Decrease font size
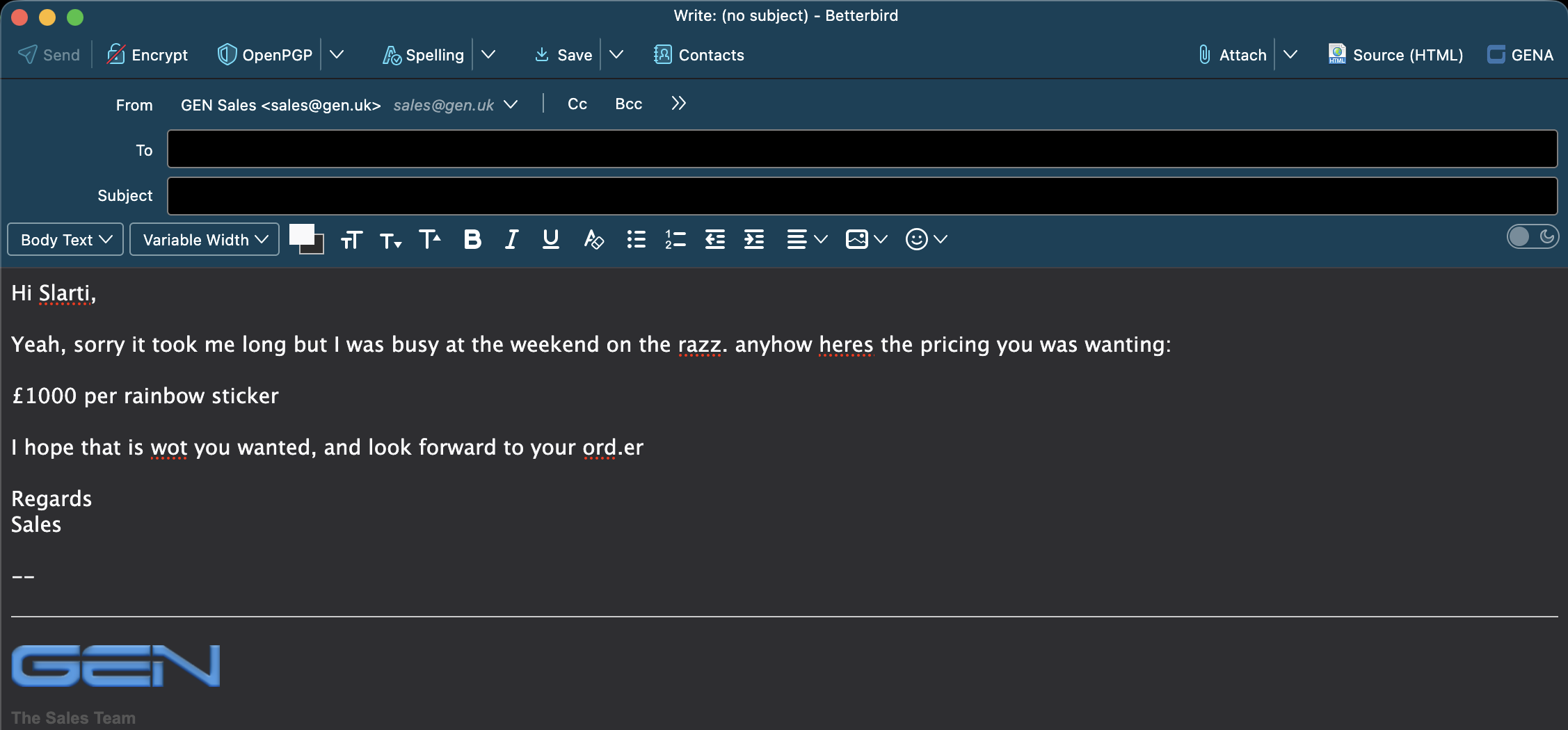The width and height of the screenshot is (1568, 730). (x=391, y=241)
